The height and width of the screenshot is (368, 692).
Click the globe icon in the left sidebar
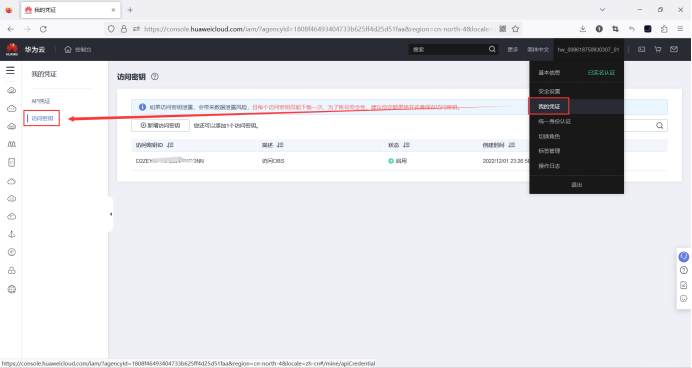12,289
